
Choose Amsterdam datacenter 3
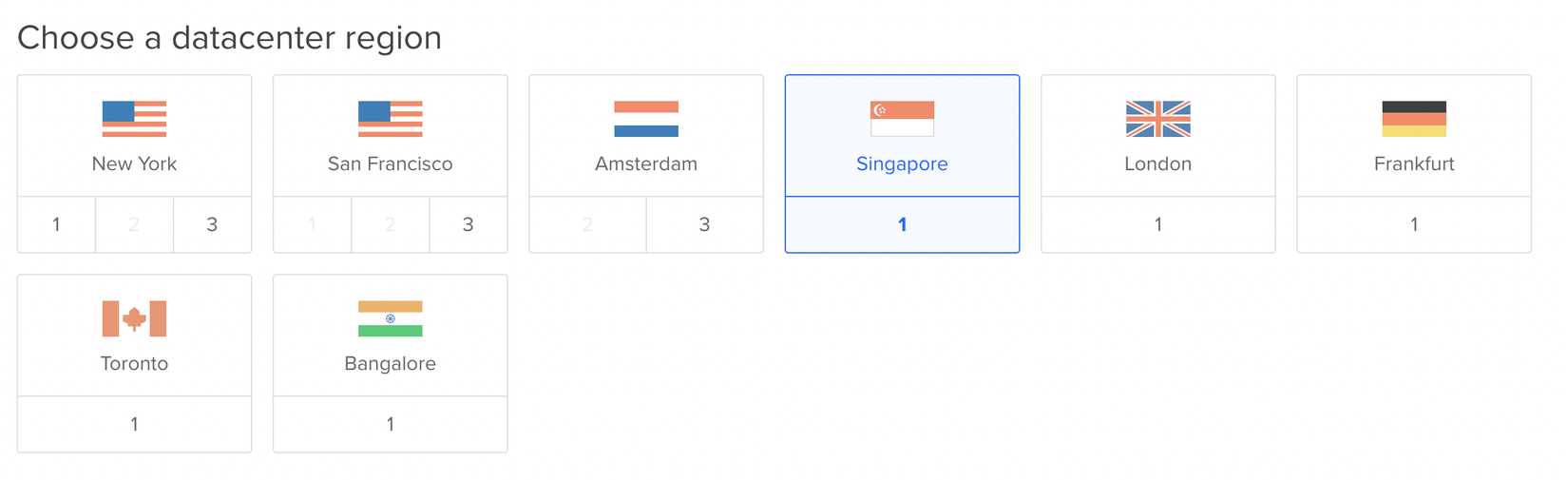[x=704, y=224]
